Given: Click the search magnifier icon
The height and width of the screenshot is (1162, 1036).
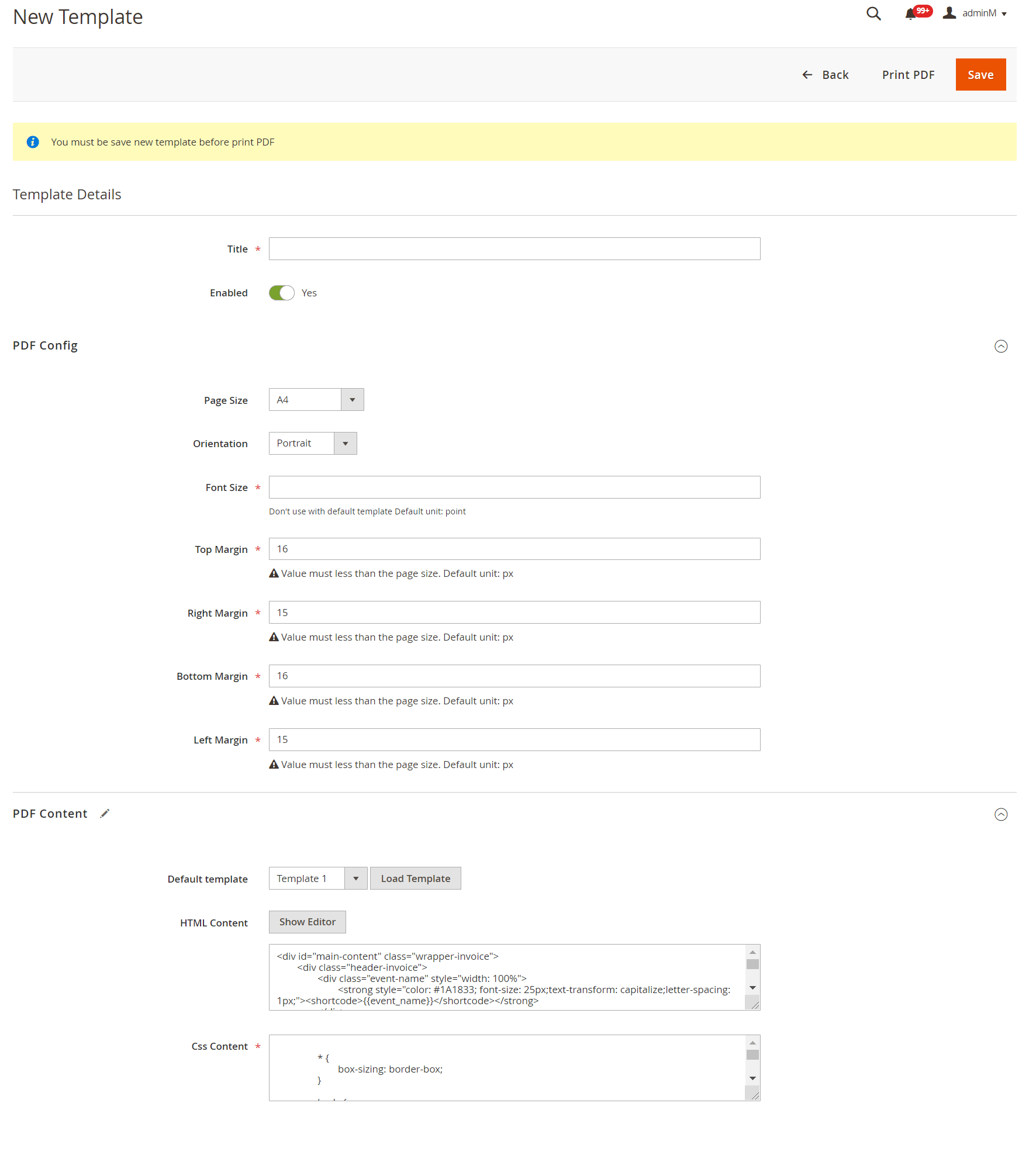Looking at the screenshot, I should (873, 13).
